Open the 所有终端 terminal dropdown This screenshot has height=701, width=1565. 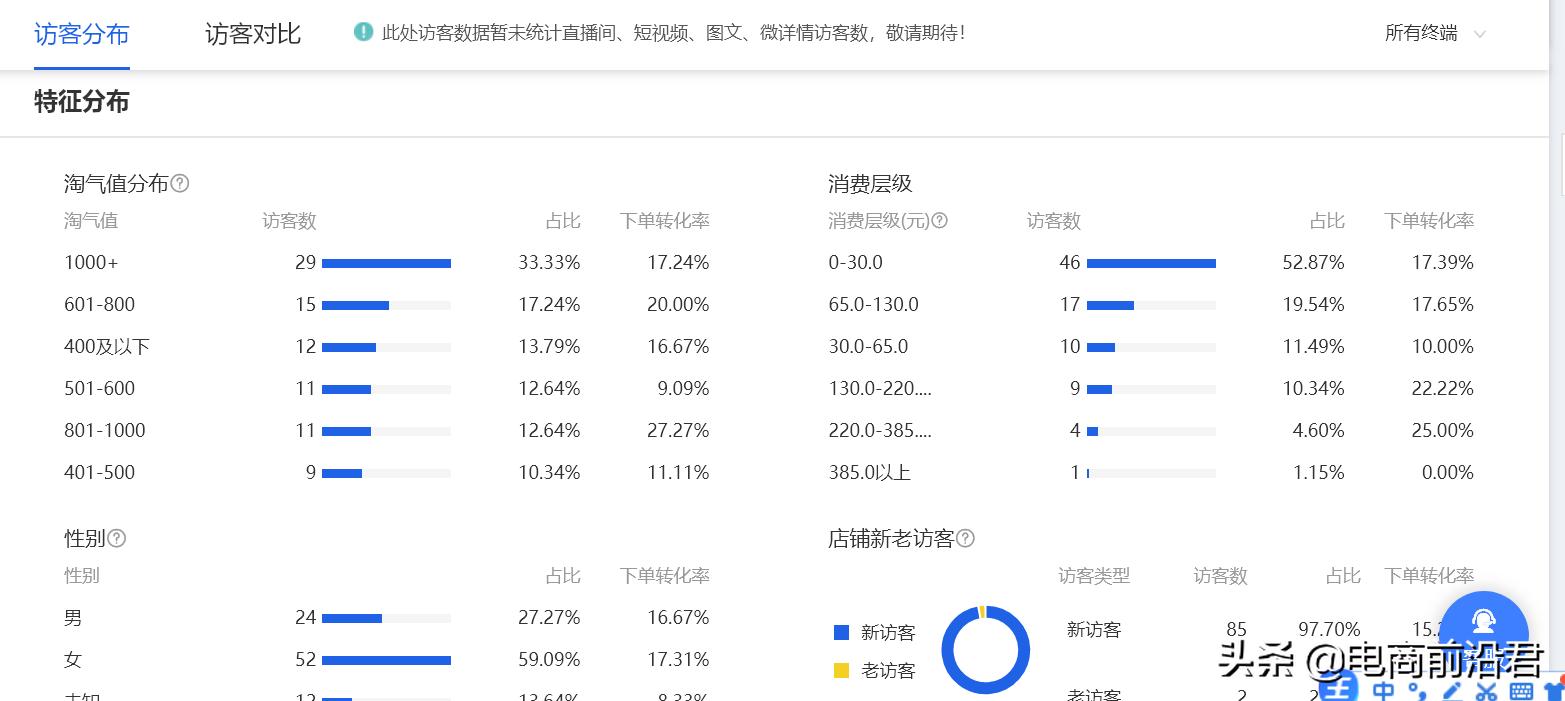click(x=1428, y=31)
